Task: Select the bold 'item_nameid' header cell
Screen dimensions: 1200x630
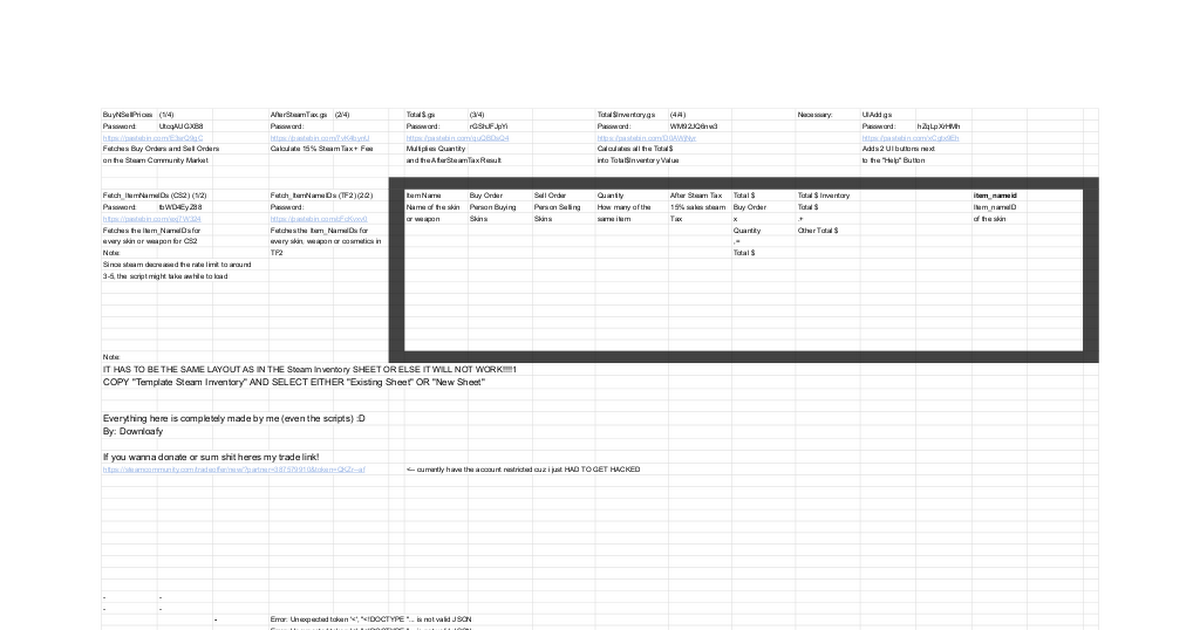Action: click(995, 195)
